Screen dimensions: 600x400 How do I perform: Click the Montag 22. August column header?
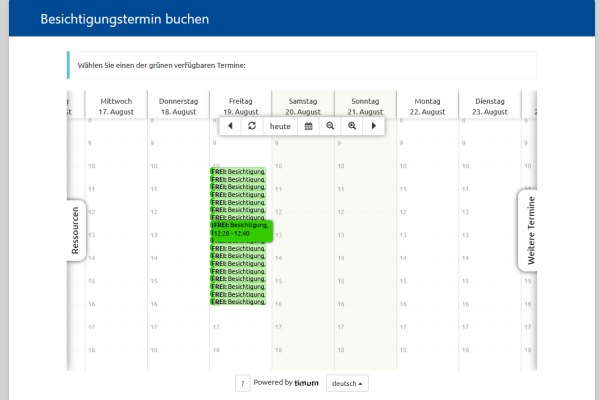click(428, 106)
